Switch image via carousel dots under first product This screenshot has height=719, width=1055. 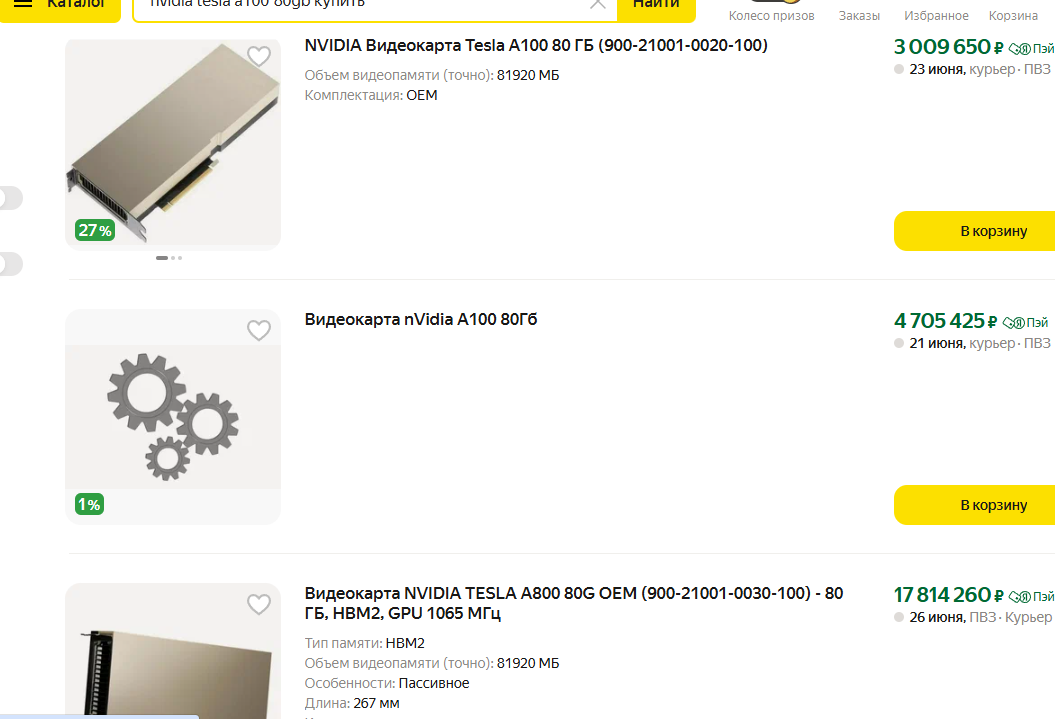pos(169,258)
